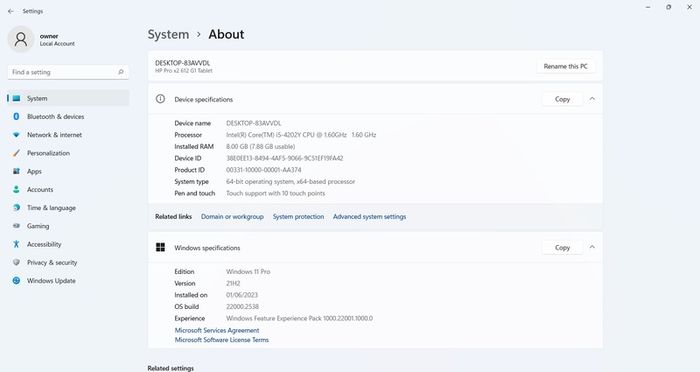Open Personalization settings
This screenshot has width=700, height=372.
[x=68, y=153]
